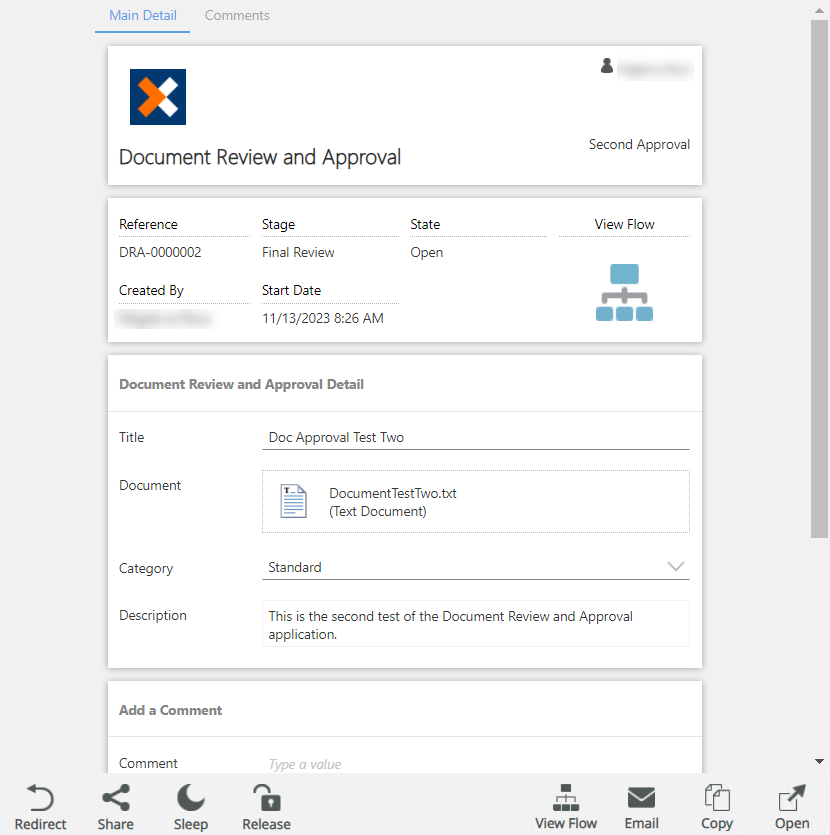Click the Document Review and Approval app logo
The image size is (830, 835).
click(157, 97)
